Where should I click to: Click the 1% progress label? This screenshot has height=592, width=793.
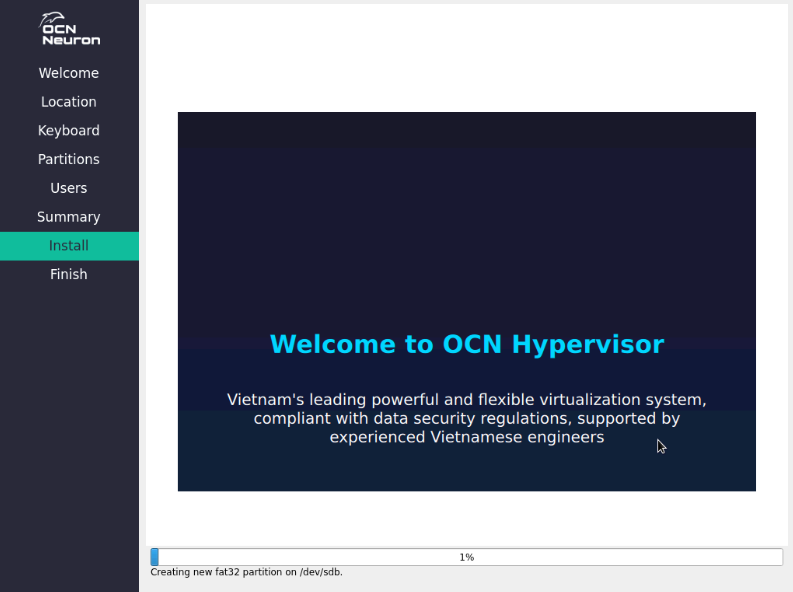coord(466,557)
